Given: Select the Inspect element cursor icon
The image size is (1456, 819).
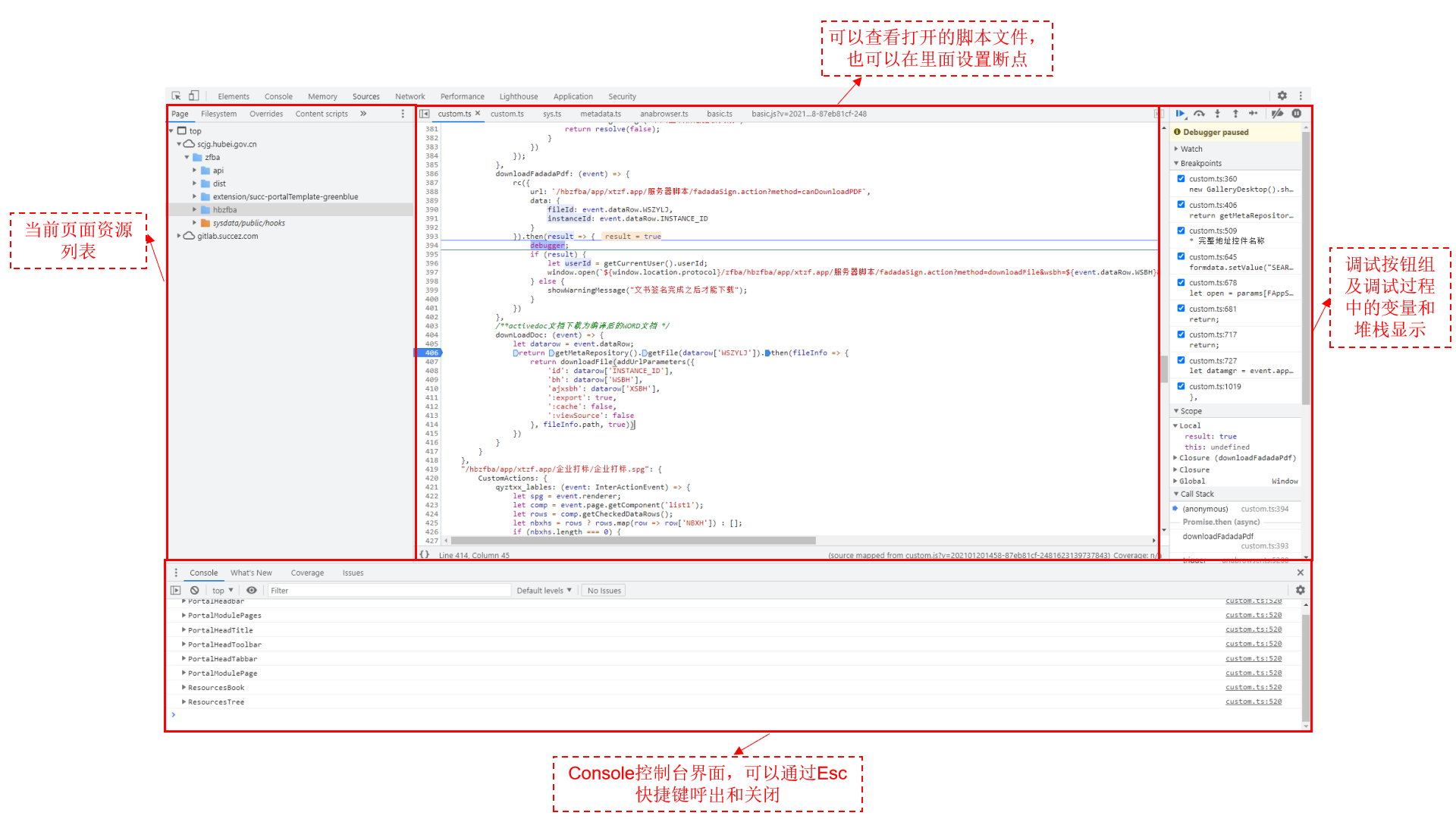Looking at the screenshot, I should coord(175,96).
